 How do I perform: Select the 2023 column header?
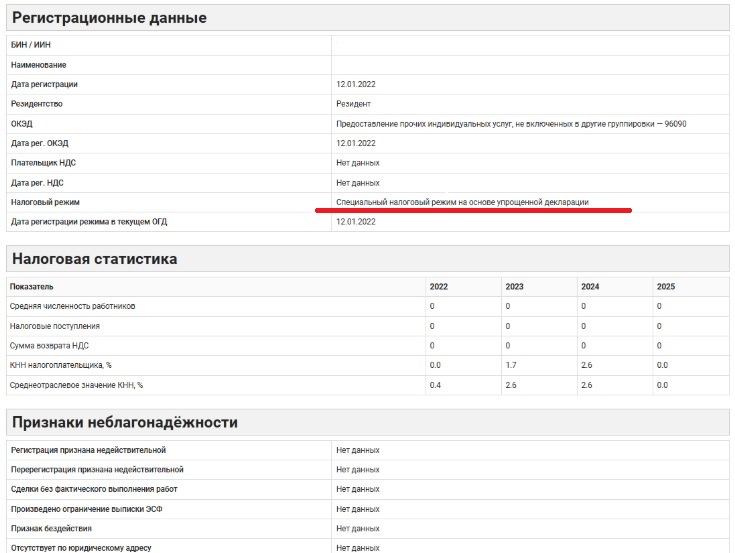coord(514,286)
